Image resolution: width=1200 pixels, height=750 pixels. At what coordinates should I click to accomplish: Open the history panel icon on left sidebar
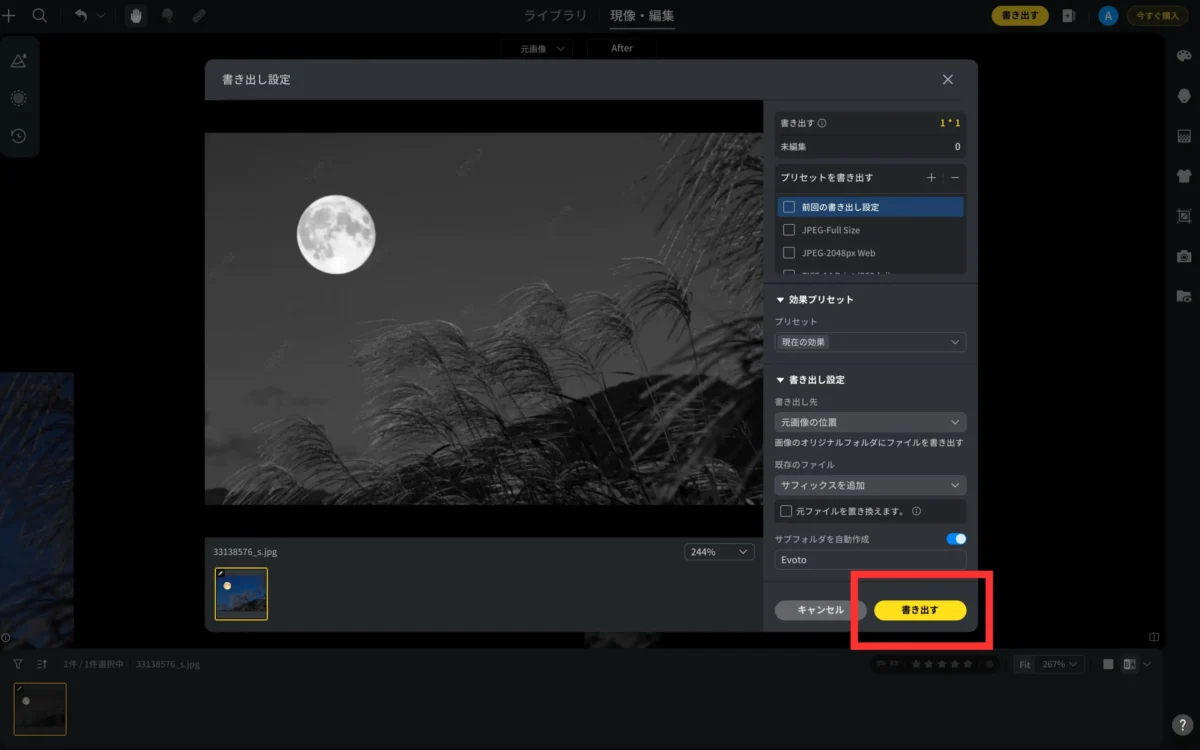pos(18,136)
